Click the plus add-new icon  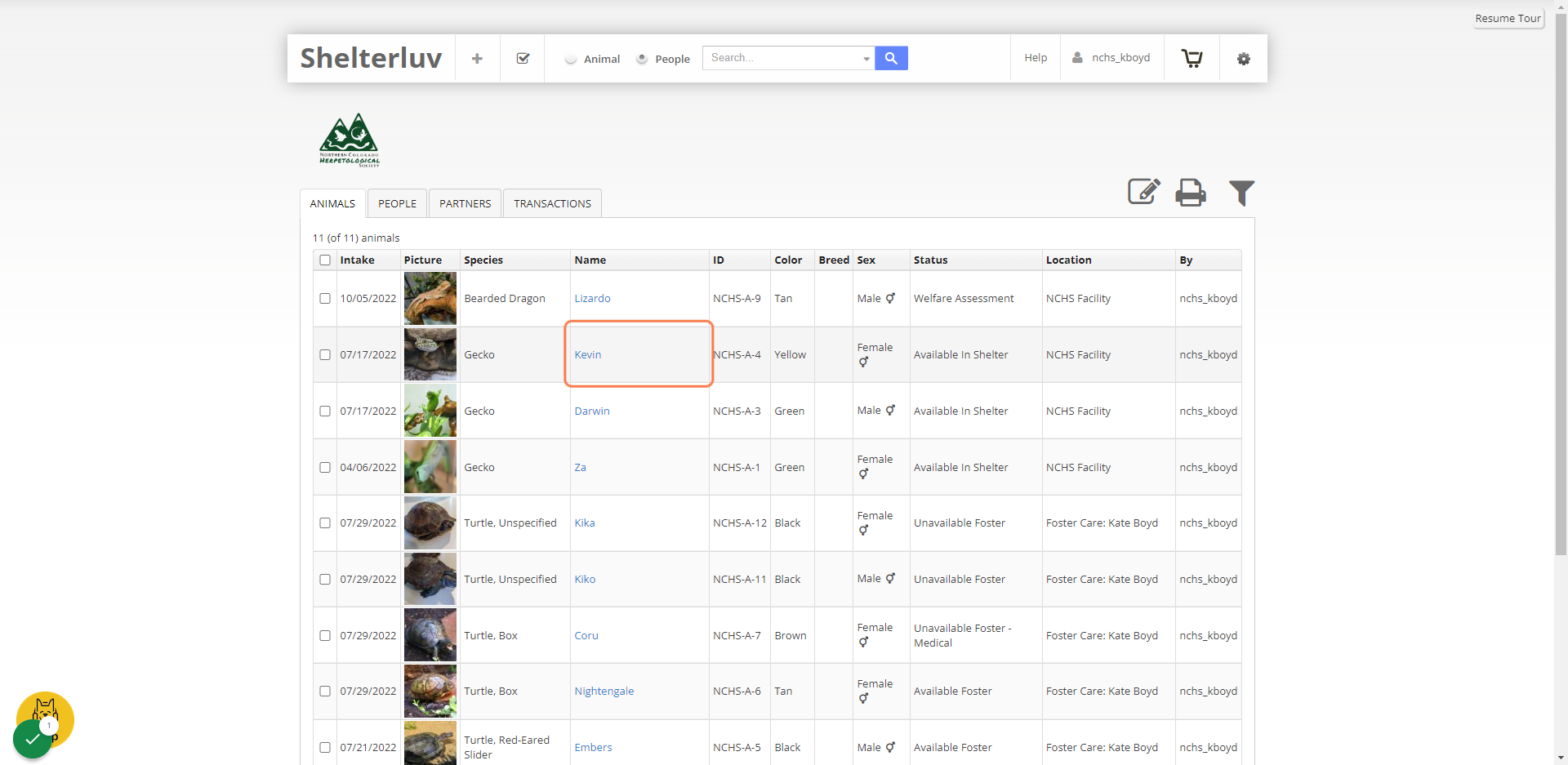tap(477, 59)
